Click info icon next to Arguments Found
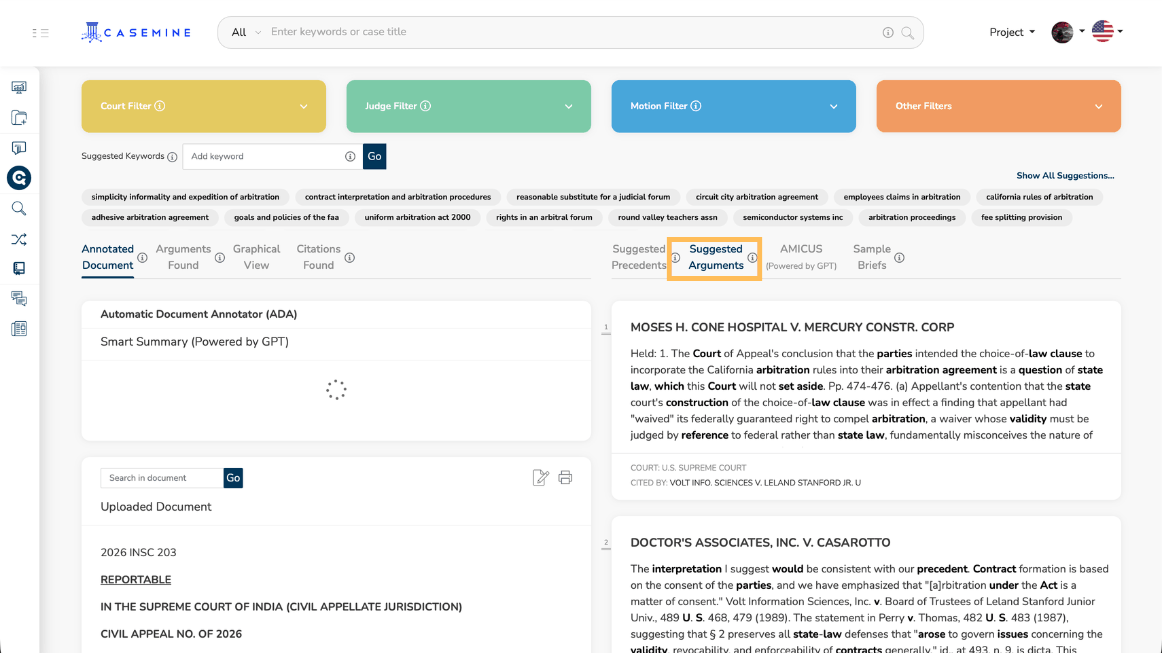 coord(220,258)
